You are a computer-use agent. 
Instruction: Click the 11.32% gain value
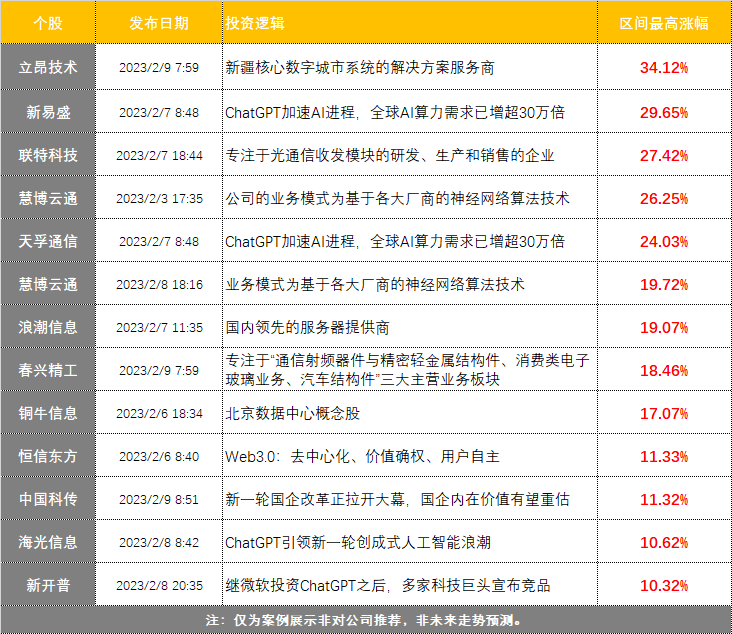pyautogui.click(x=664, y=500)
